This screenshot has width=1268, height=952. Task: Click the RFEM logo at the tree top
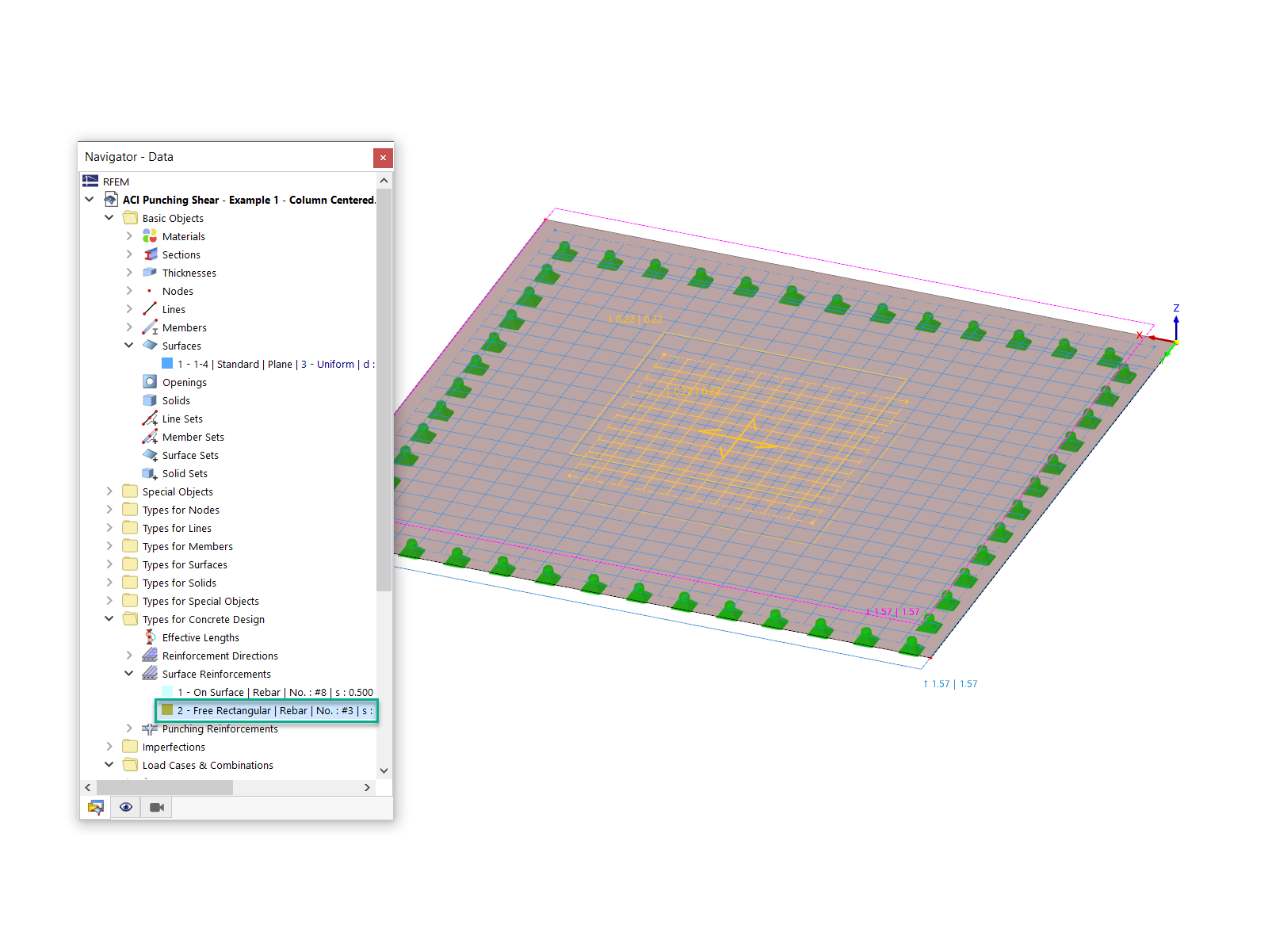(x=90, y=181)
